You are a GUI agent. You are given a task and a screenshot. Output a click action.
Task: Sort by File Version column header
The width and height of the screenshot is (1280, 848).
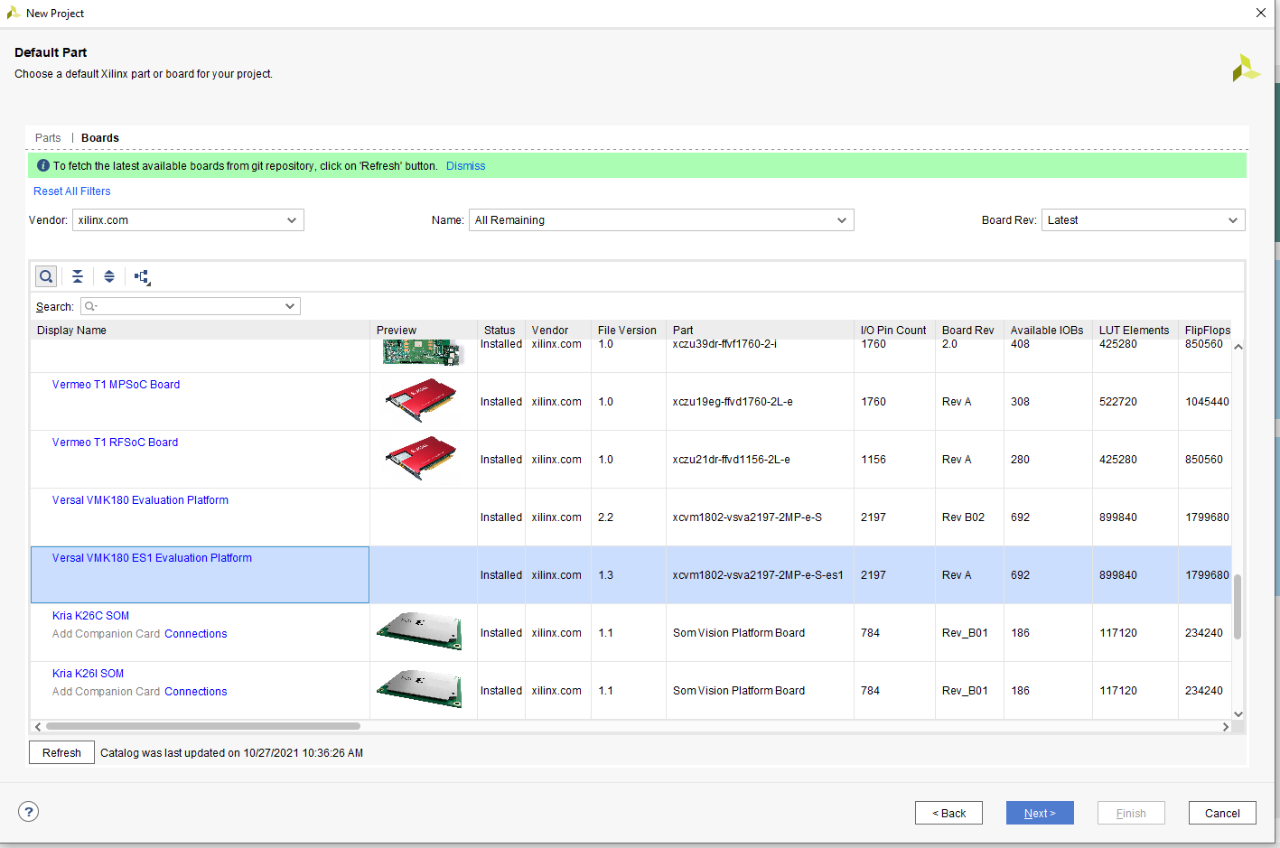pyautogui.click(x=628, y=330)
